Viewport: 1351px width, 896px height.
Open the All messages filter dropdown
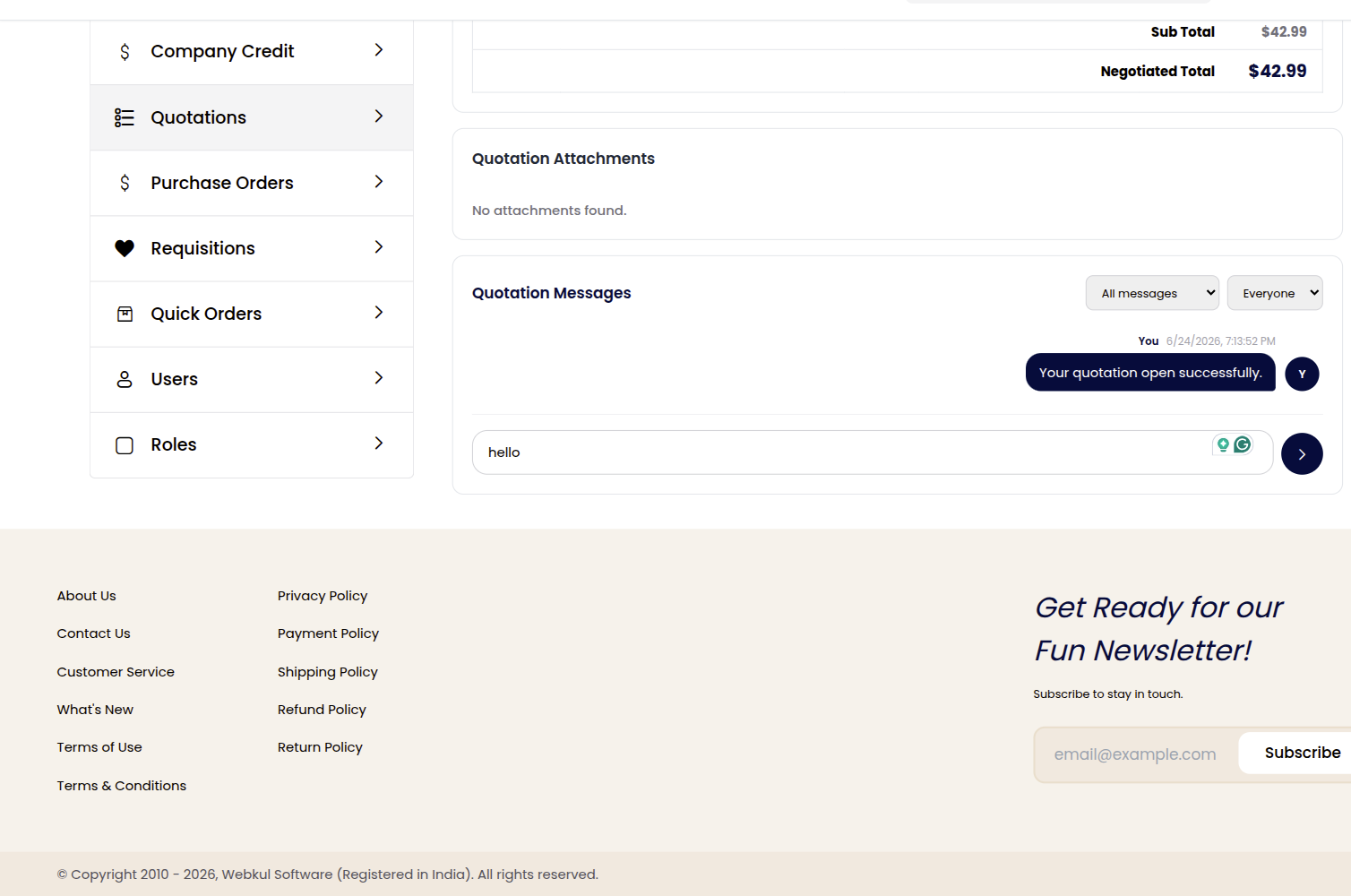pos(1152,293)
